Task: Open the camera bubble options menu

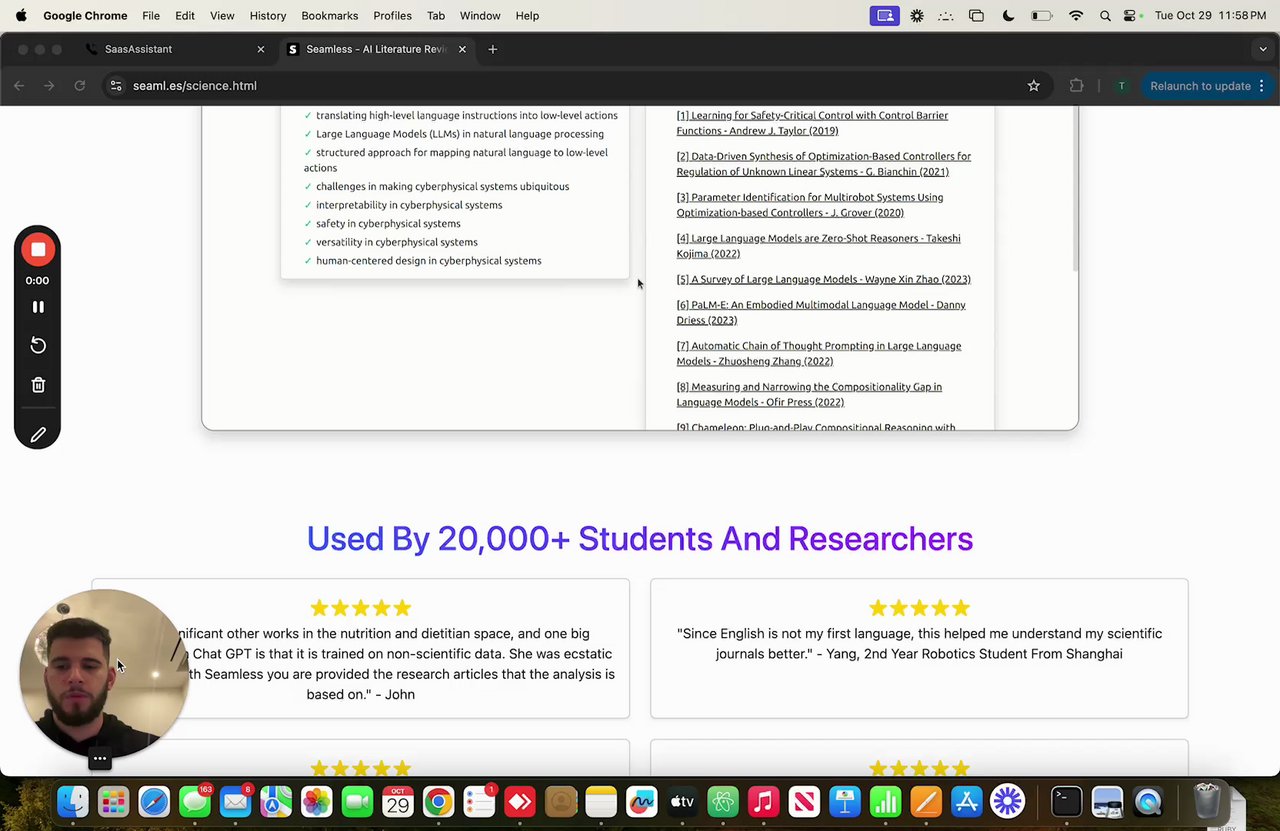Action: click(x=100, y=759)
